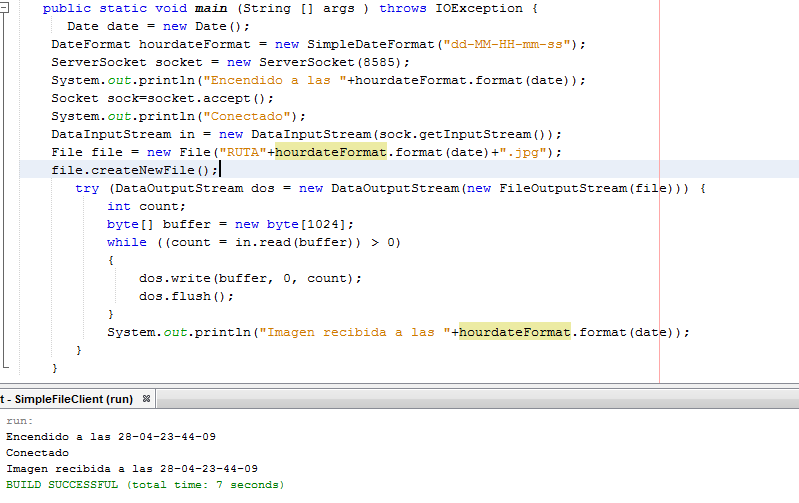
Task: Click the ServerSocket(8585) constructor call
Action: (x=330, y=62)
